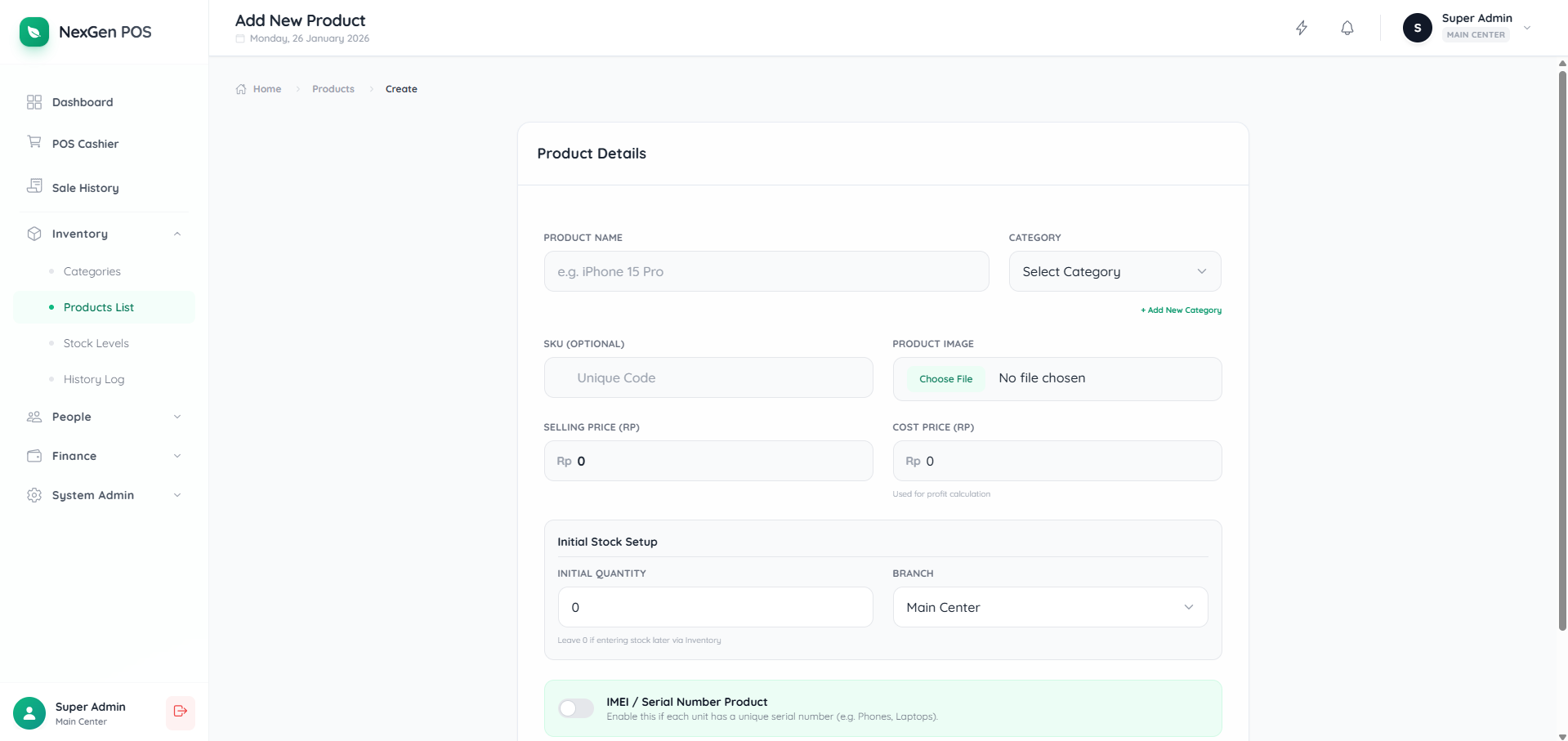Click Choose File for product image
The image size is (1568, 741).
click(x=945, y=378)
